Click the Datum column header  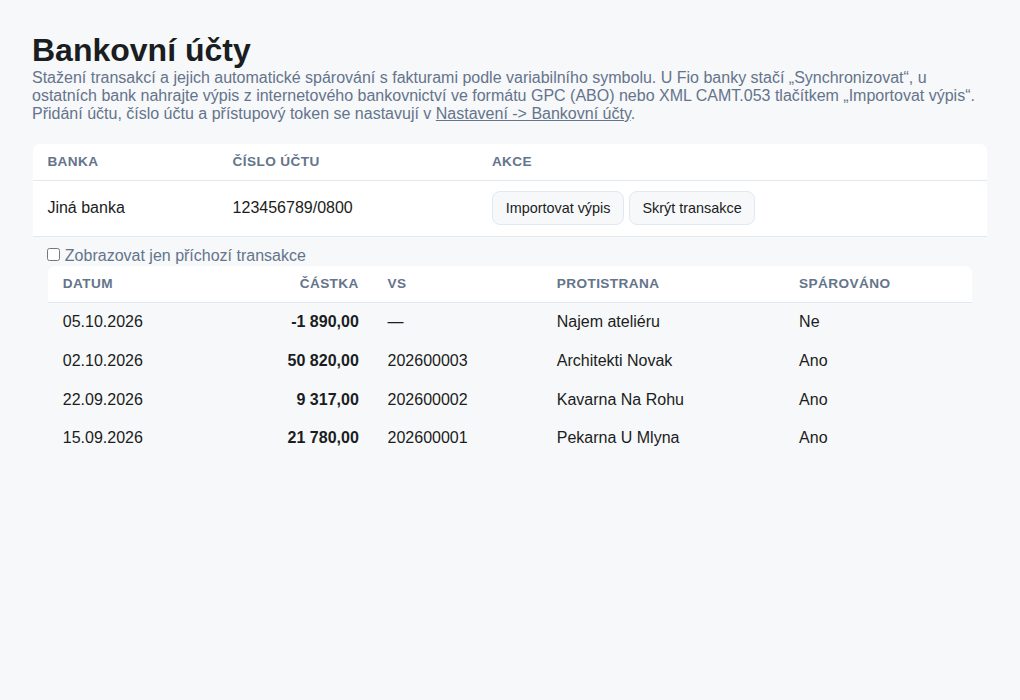(x=88, y=284)
